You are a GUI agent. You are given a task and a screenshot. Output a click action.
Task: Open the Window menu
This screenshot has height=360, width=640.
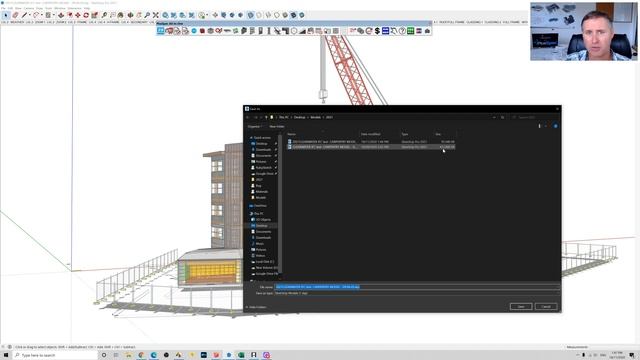[60, 8]
